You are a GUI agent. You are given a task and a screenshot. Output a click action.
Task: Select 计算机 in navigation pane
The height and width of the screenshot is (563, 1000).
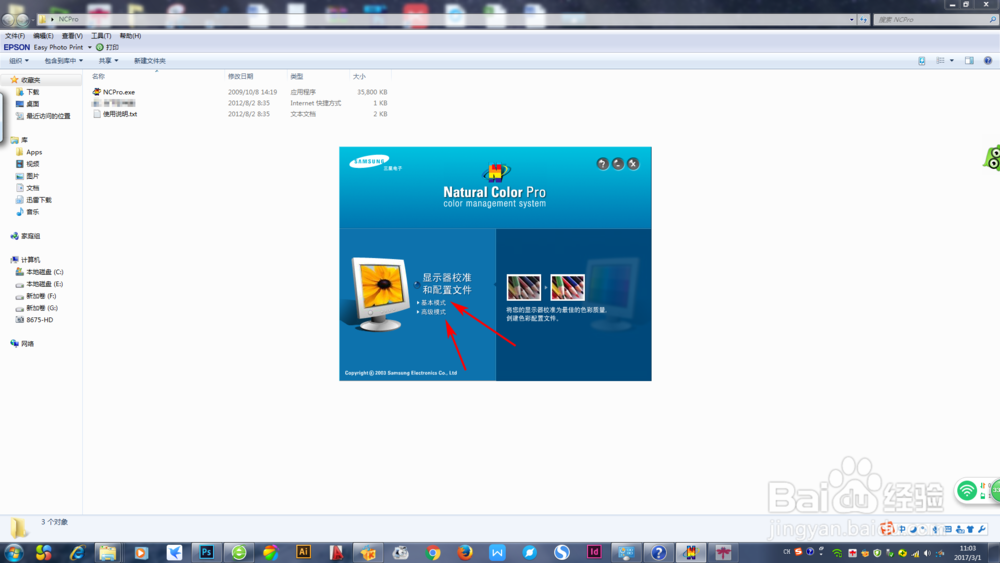pyautogui.click(x=30, y=260)
